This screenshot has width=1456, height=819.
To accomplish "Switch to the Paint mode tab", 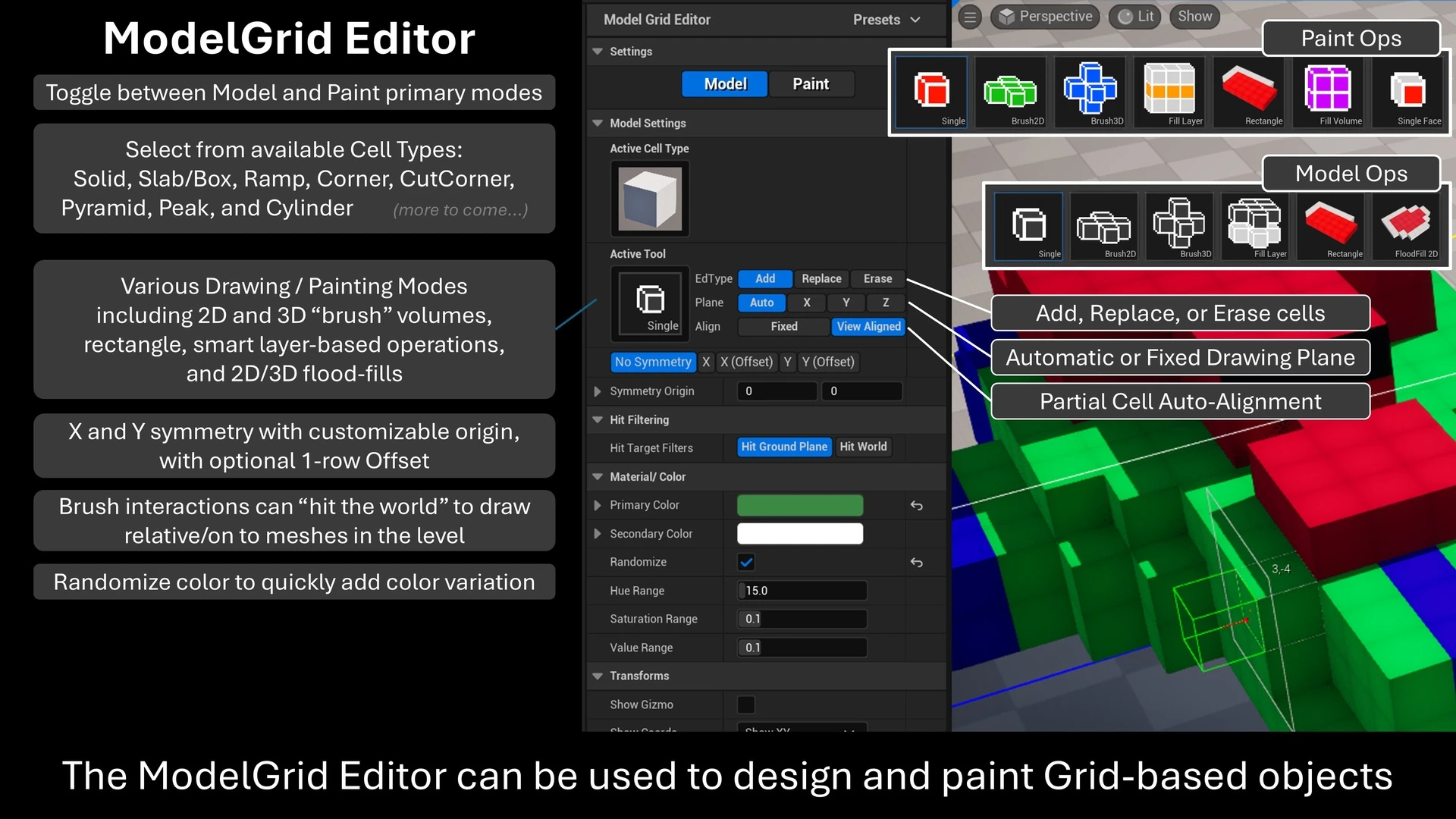I will pyautogui.click(x=811, y=84).
